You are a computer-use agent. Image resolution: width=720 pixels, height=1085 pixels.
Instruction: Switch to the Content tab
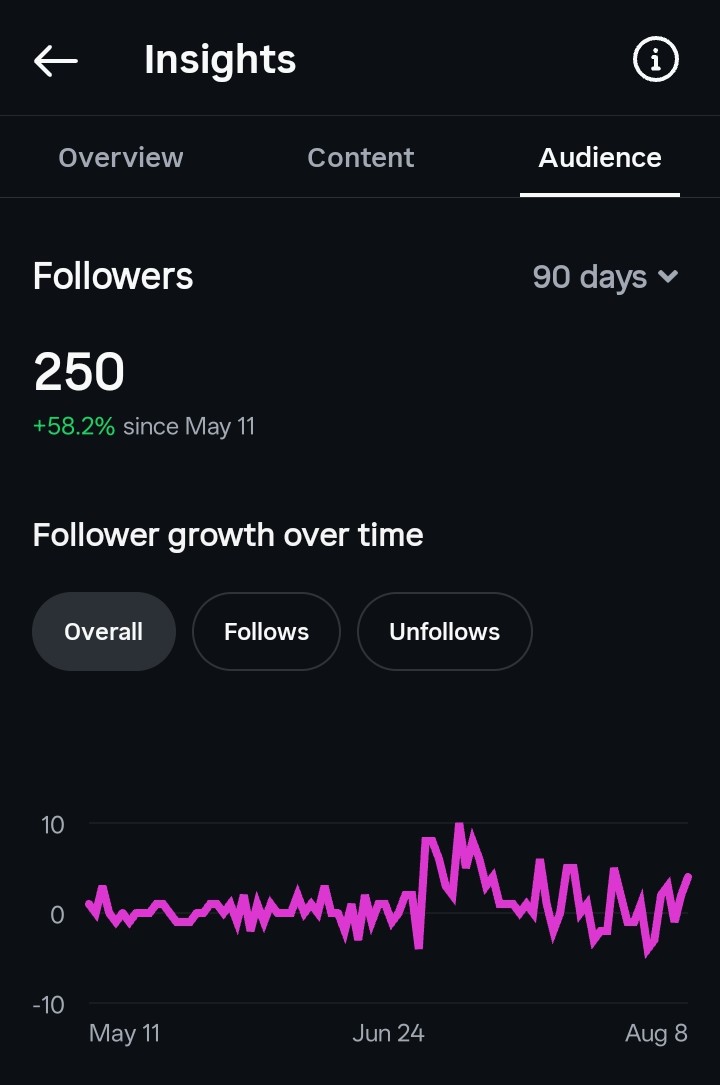(x=360, y=158)
